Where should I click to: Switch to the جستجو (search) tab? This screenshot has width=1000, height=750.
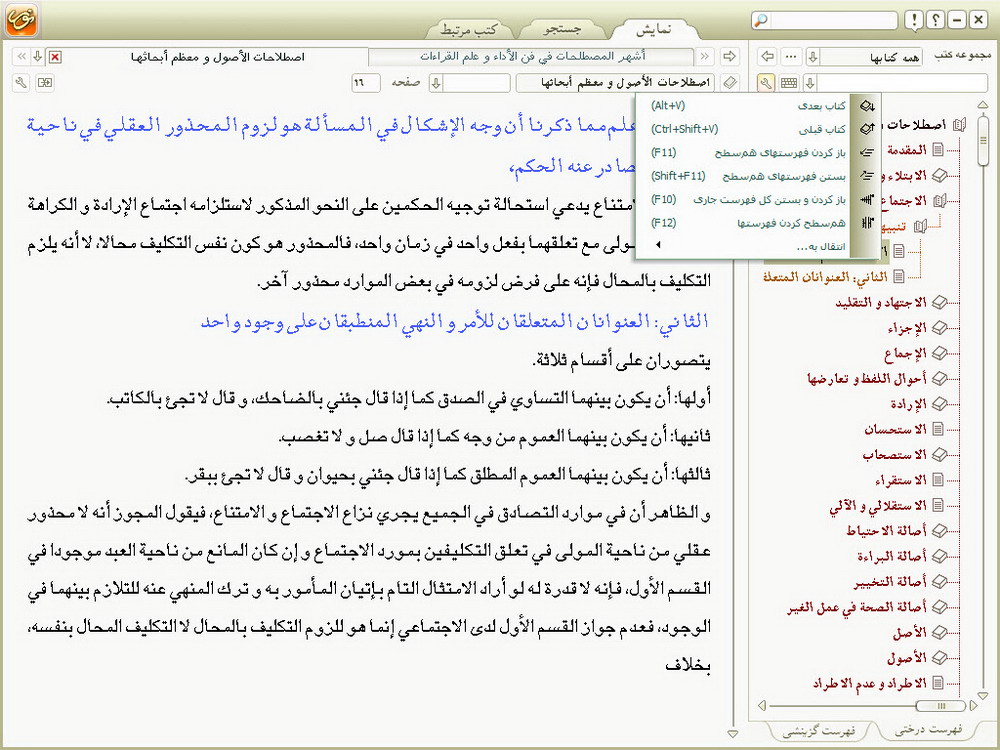562,29
